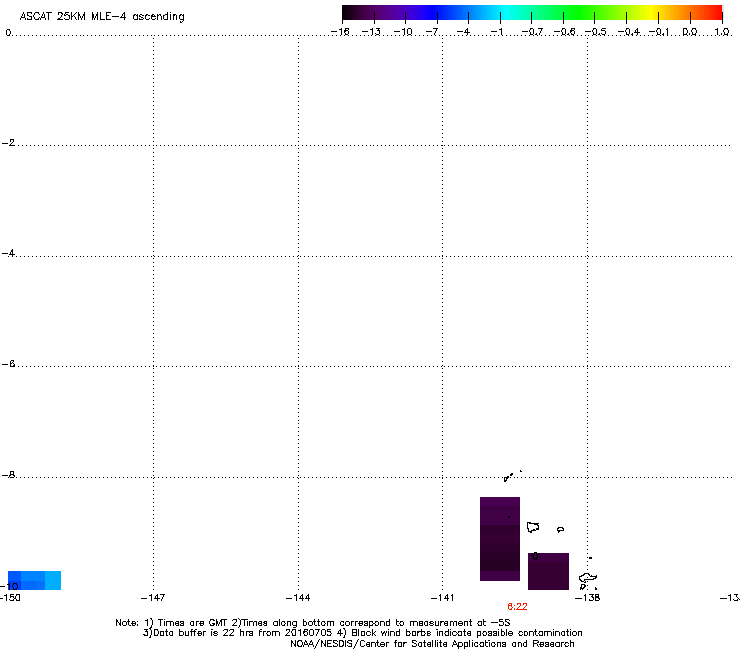This screenshot has height=650, width=740.
Task: Click the longitude label -150
Action: point(10,598)
